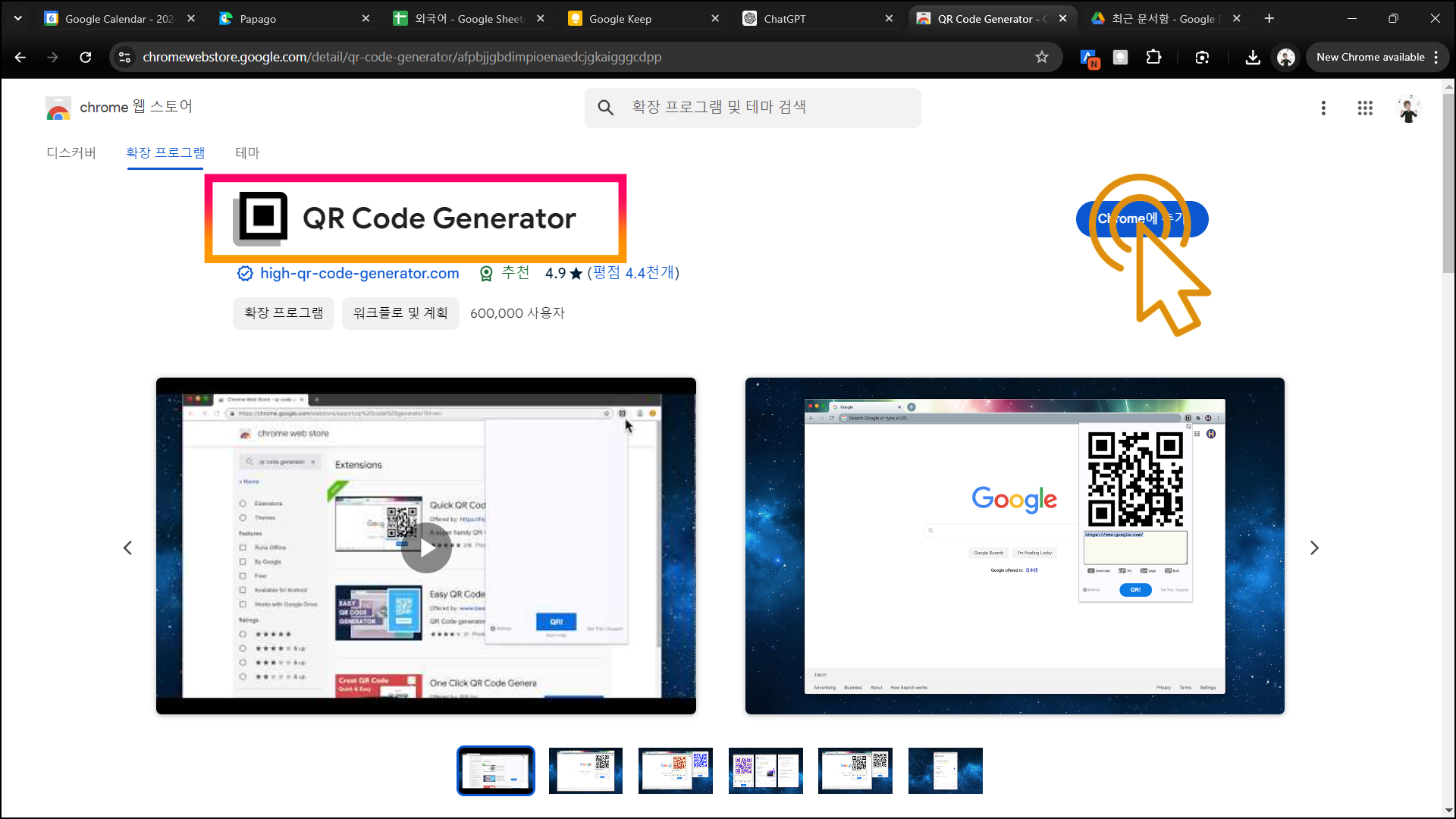
Task: Open the Chrome profile avatar icon
Action: click(x=1285, y=57)
